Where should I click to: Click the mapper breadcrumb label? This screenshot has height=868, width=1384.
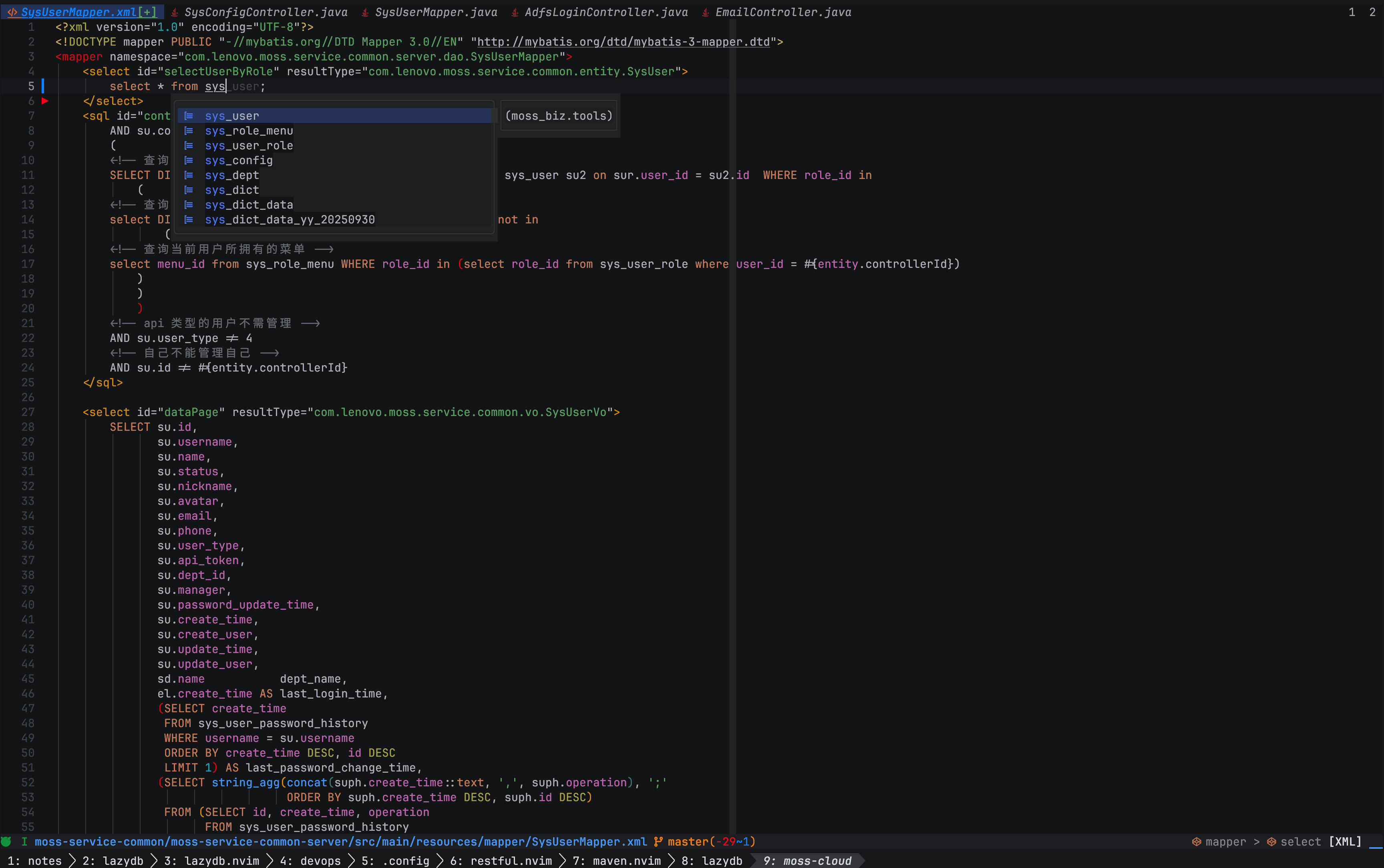pyautogui.click(x=1225, y=842)
